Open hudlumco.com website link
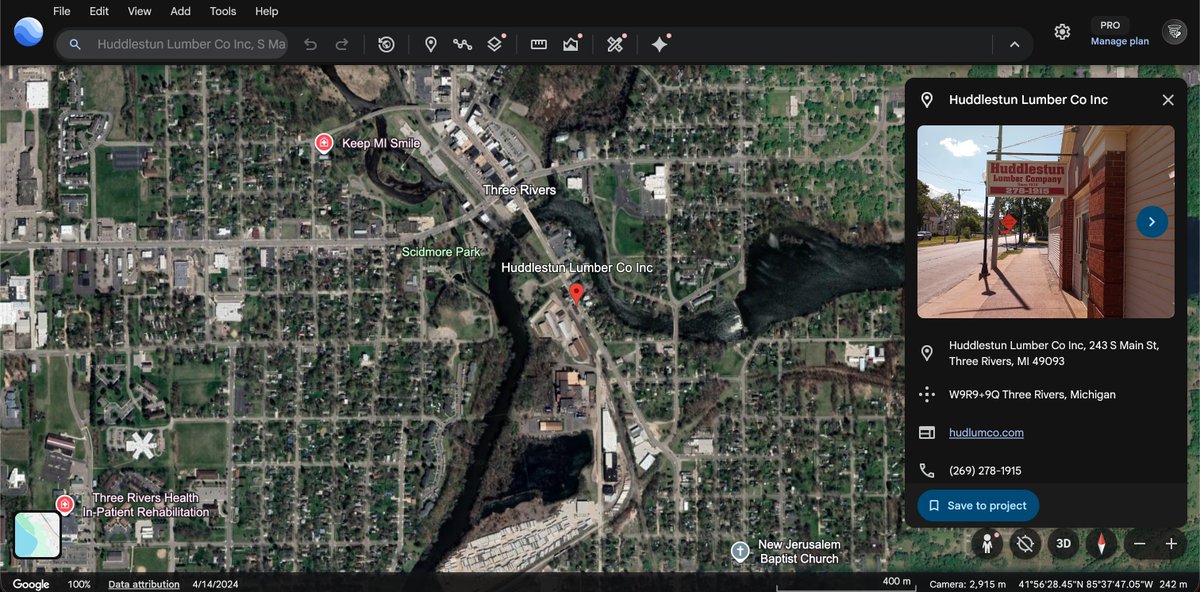This screenshot has width=1200, height=592. (986, 433)
